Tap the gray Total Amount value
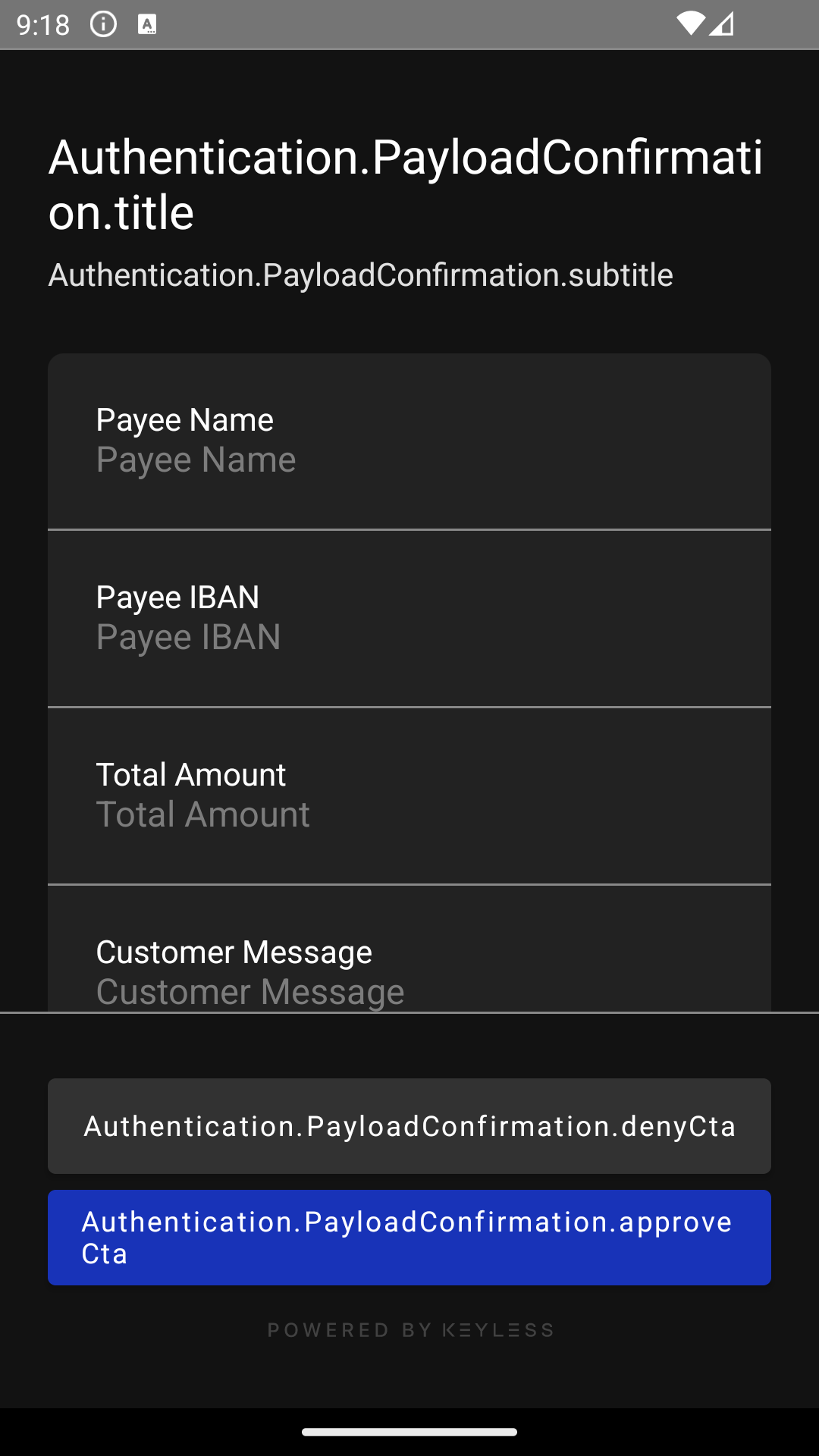The width and height of the screenshot is (819, 1456). coord(202,814)
